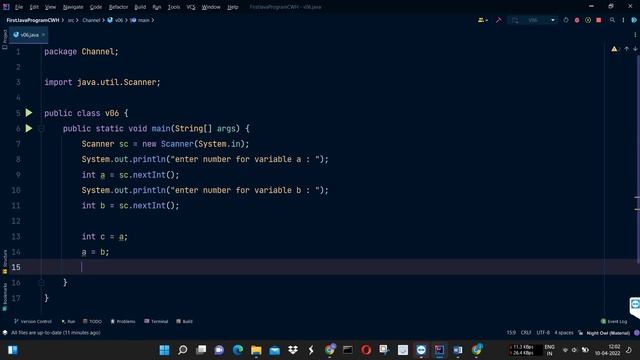Open Windows taskbar Search
The width and height of the screenshot is (640, 360).
183,350
